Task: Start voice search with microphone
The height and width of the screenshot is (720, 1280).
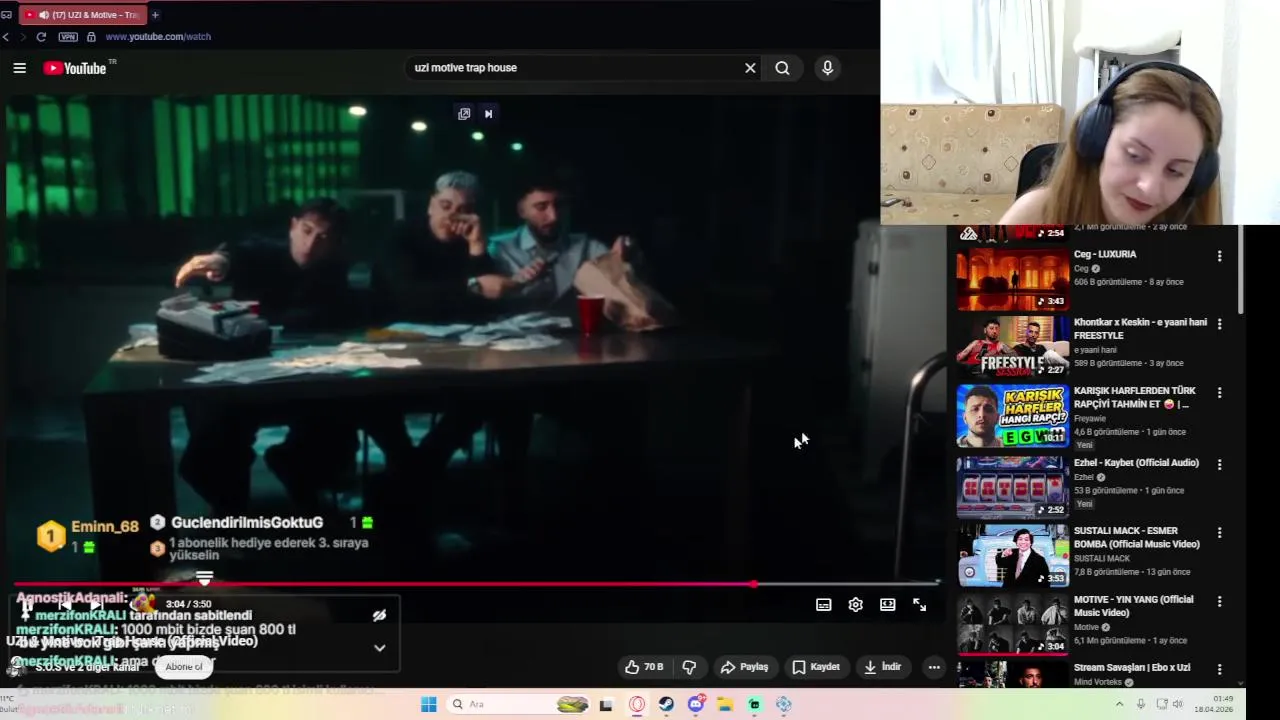Action: 827,68
